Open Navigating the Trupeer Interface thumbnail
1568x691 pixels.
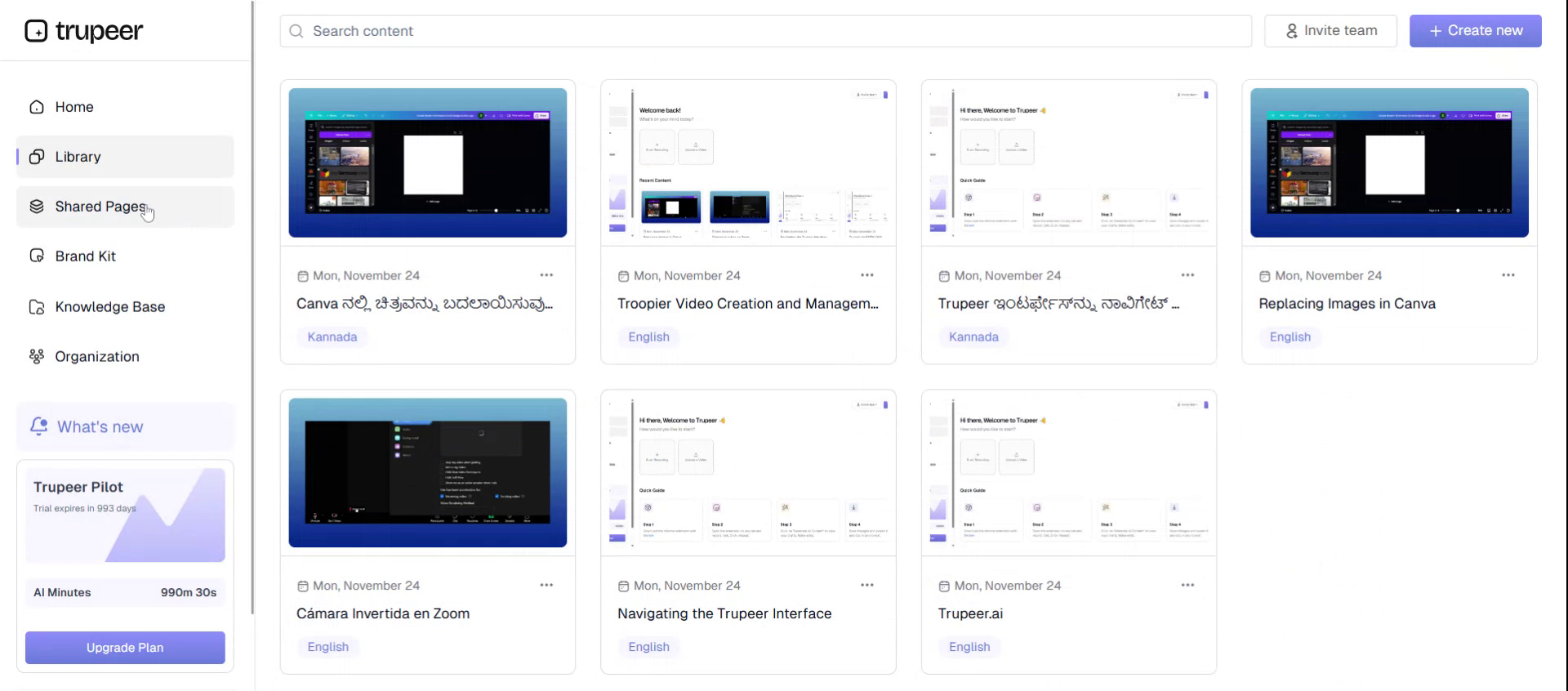coord(748,472)
